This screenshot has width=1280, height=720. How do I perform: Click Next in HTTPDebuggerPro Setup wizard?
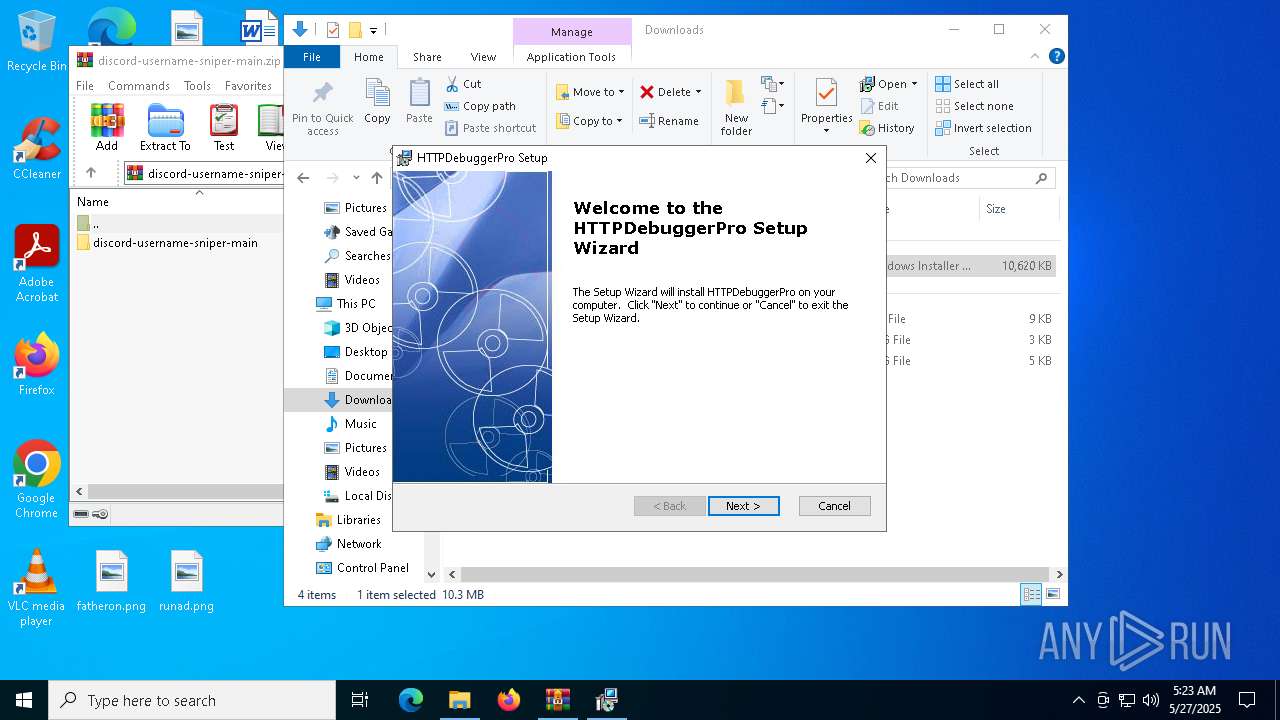coord(743,506)
